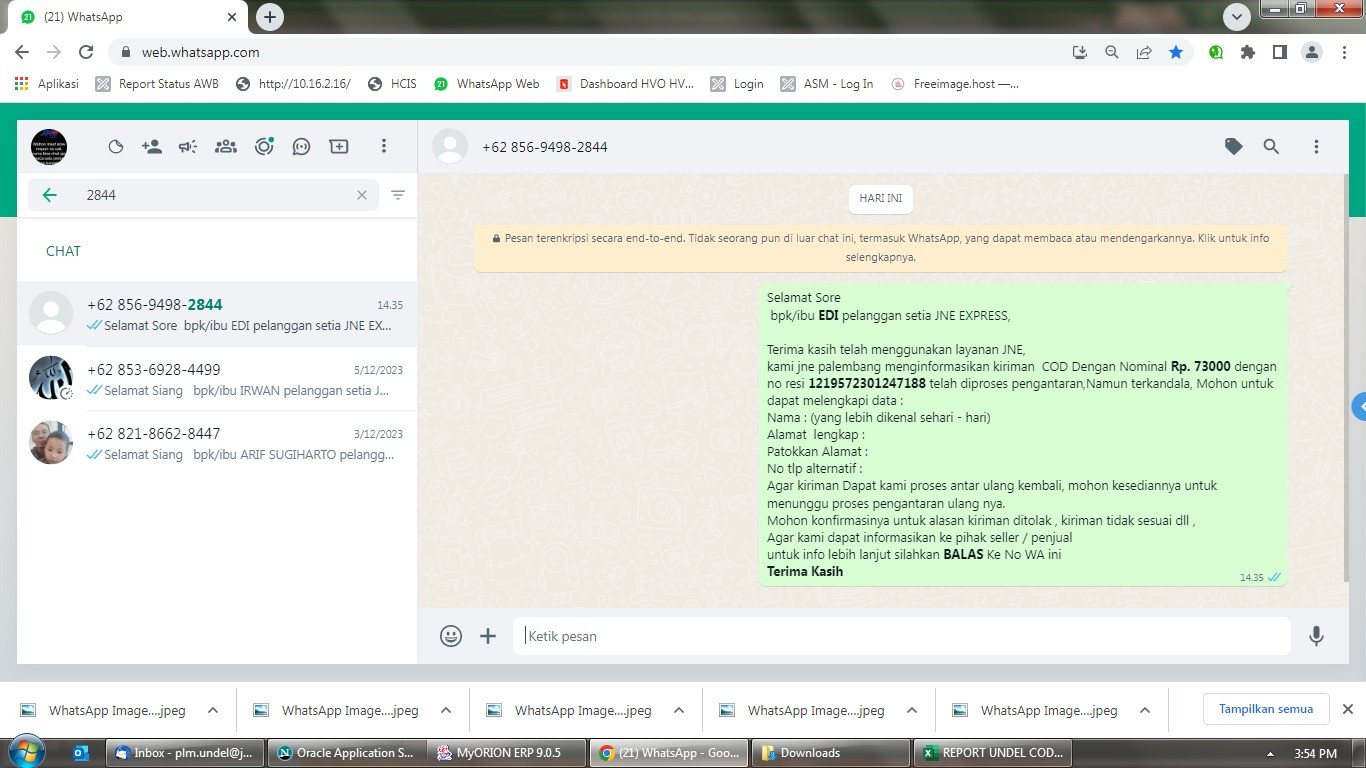Click the end-to-end encryption notice
Image resolution: width=1366 pixels, height=768 pixels.
(x=880, y=248)
